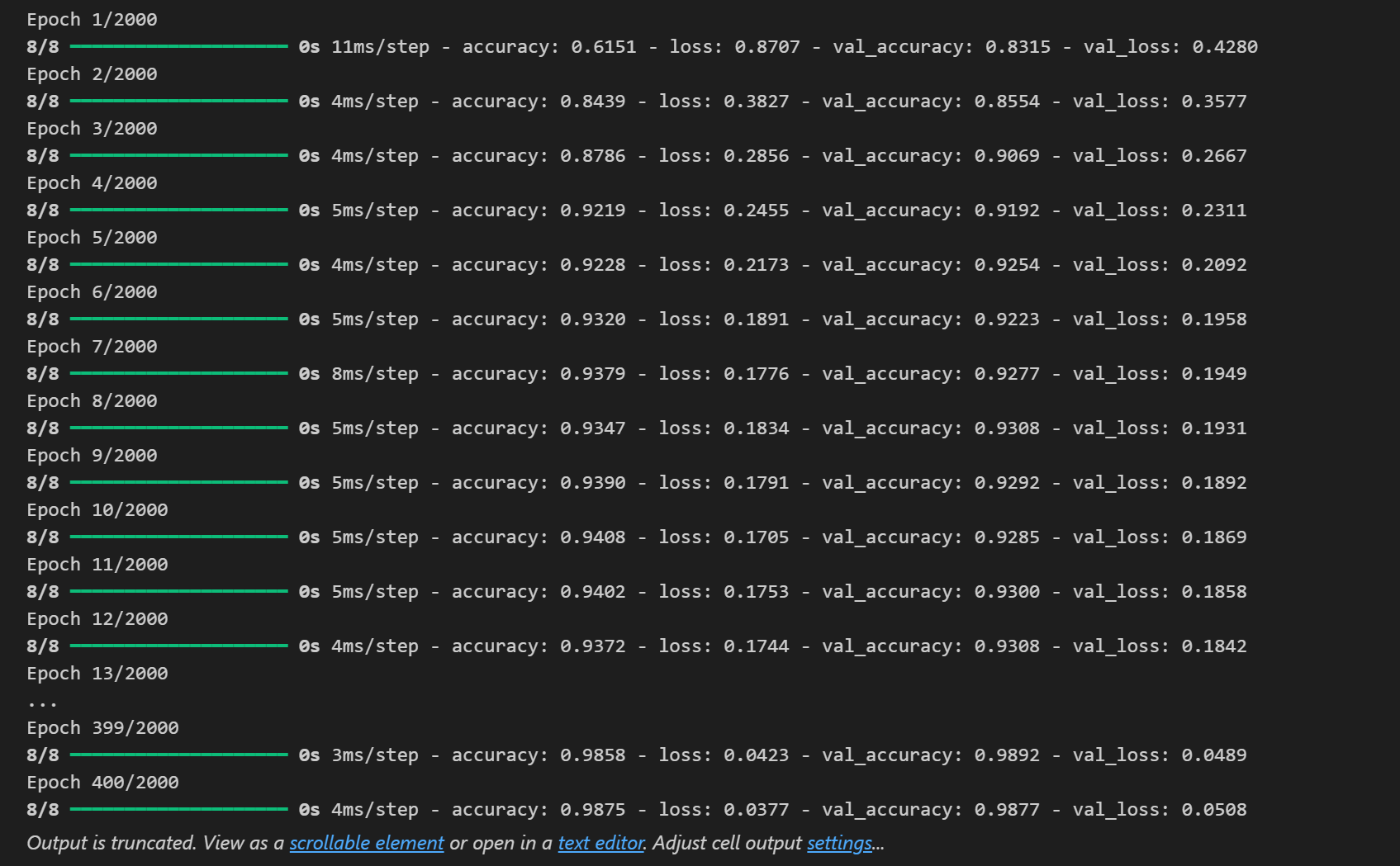The height and width of the screenshot is (866, 1400).
Task: Click progress bar of the 11ms/step row
Action: [x=179, y=46]
